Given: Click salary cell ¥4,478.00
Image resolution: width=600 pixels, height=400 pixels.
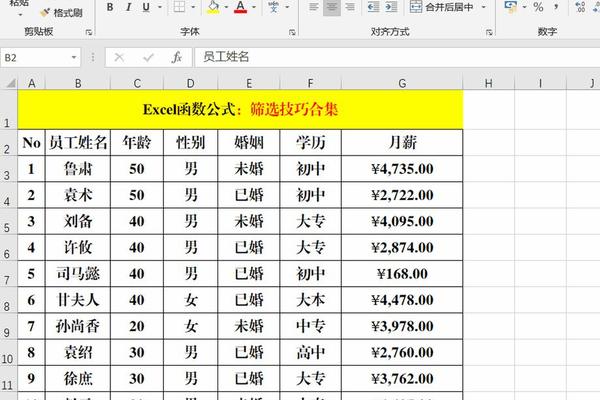Looking at the screenshot, I should pyautogui.click(x=402, y=300).
